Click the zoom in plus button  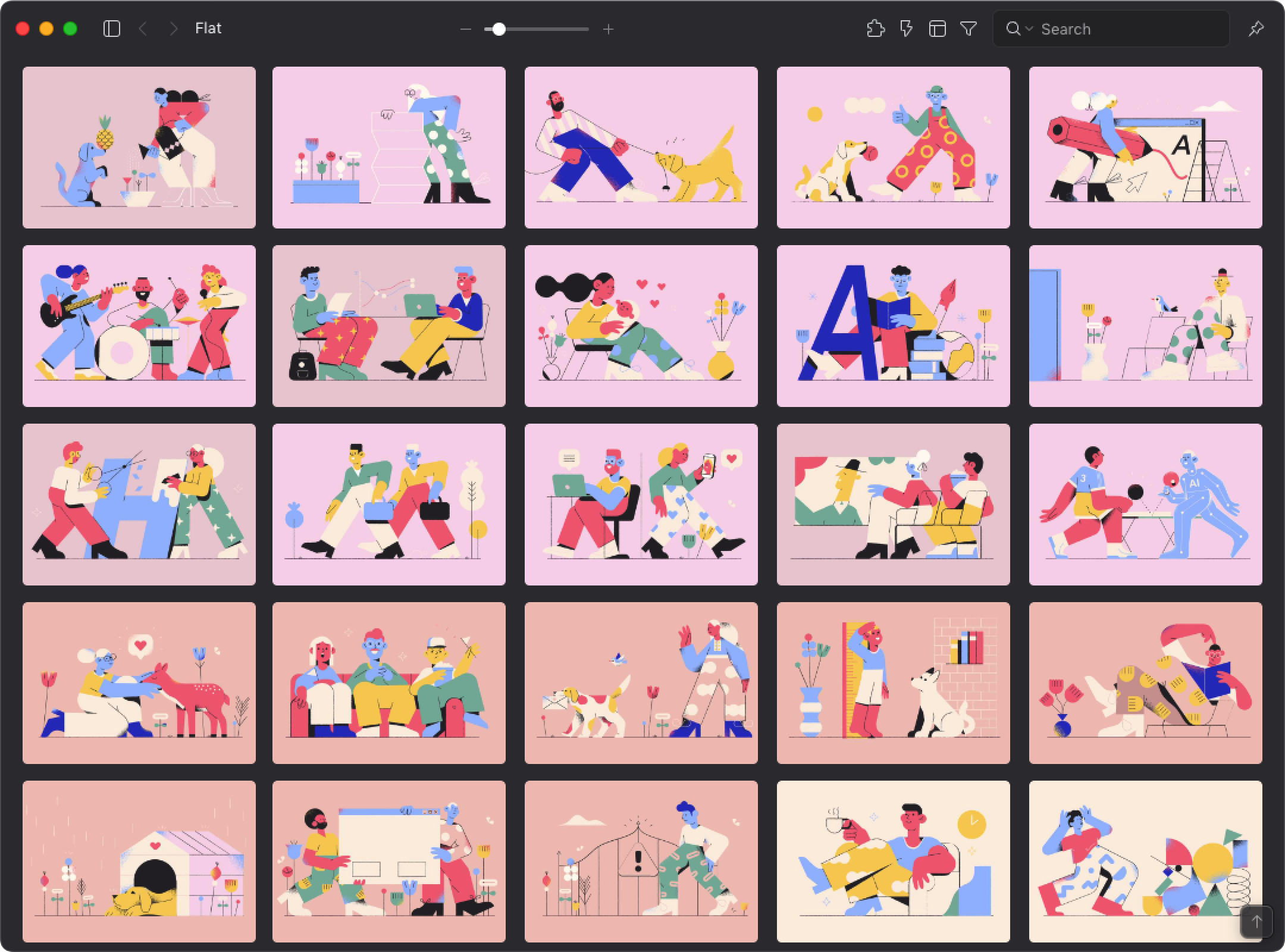pyautogui.click(x=608, y=29)
